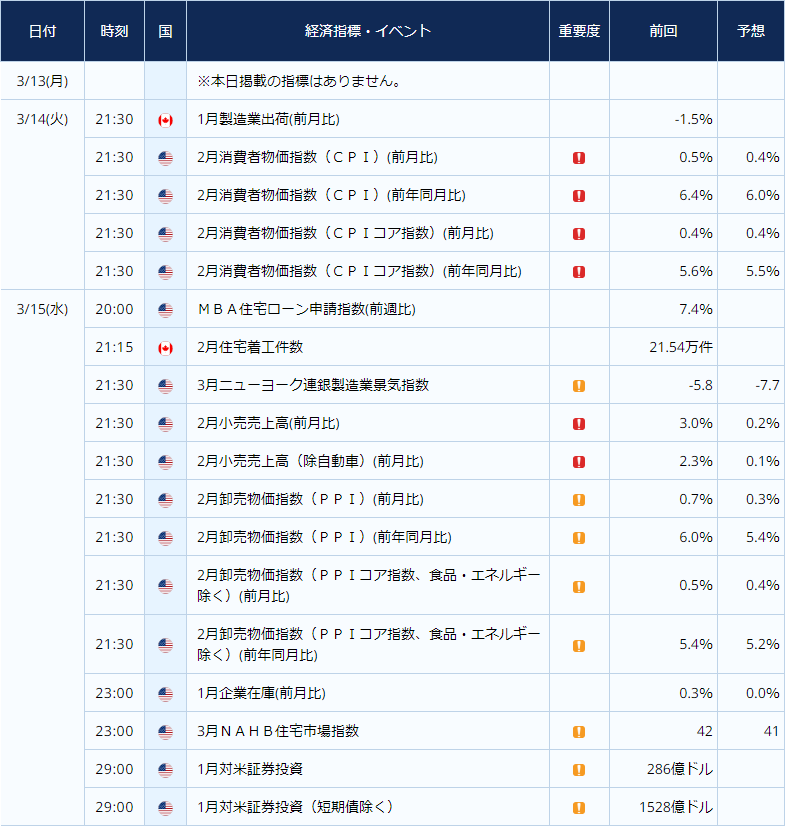Viewport: 785px width, 826px height.
Task: Click US flag in the MBA住宅ローン申請指数 row
Action: 165,310
